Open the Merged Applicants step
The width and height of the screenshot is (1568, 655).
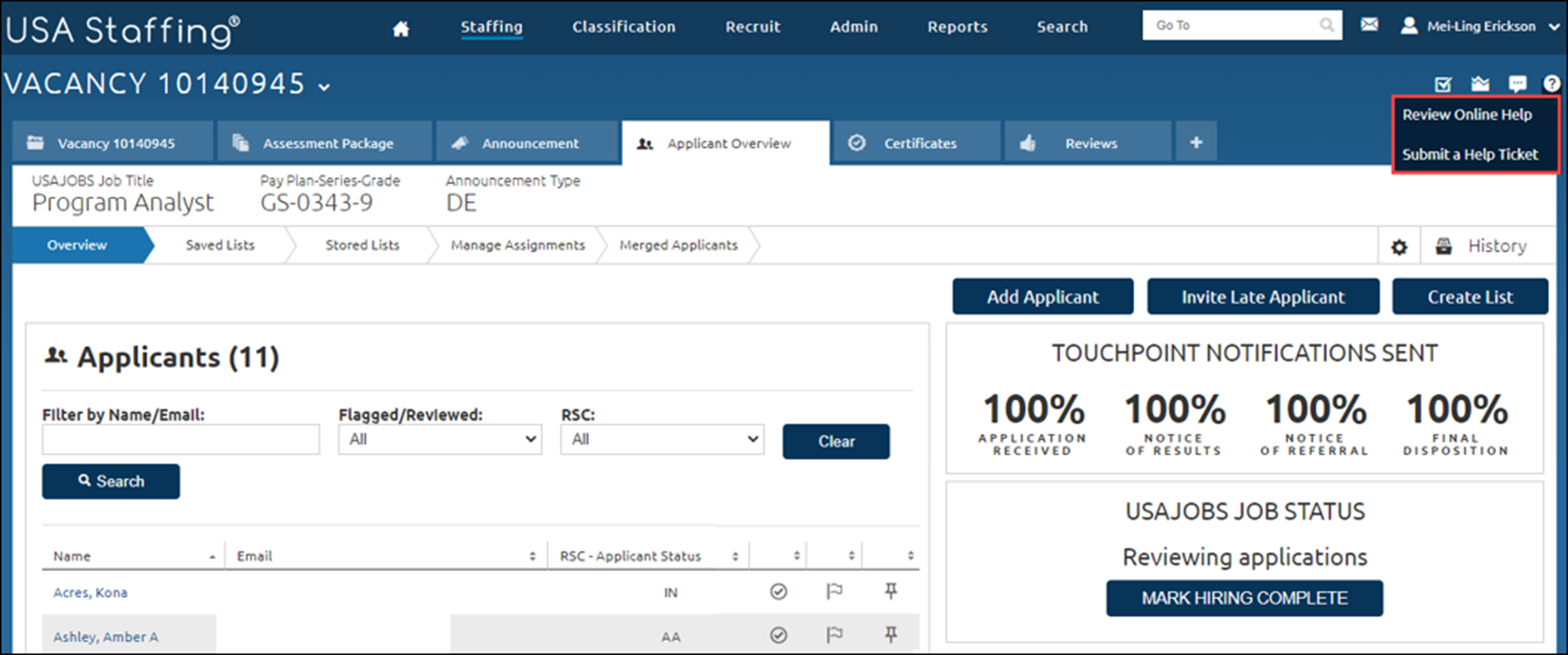tap(678, 245)
